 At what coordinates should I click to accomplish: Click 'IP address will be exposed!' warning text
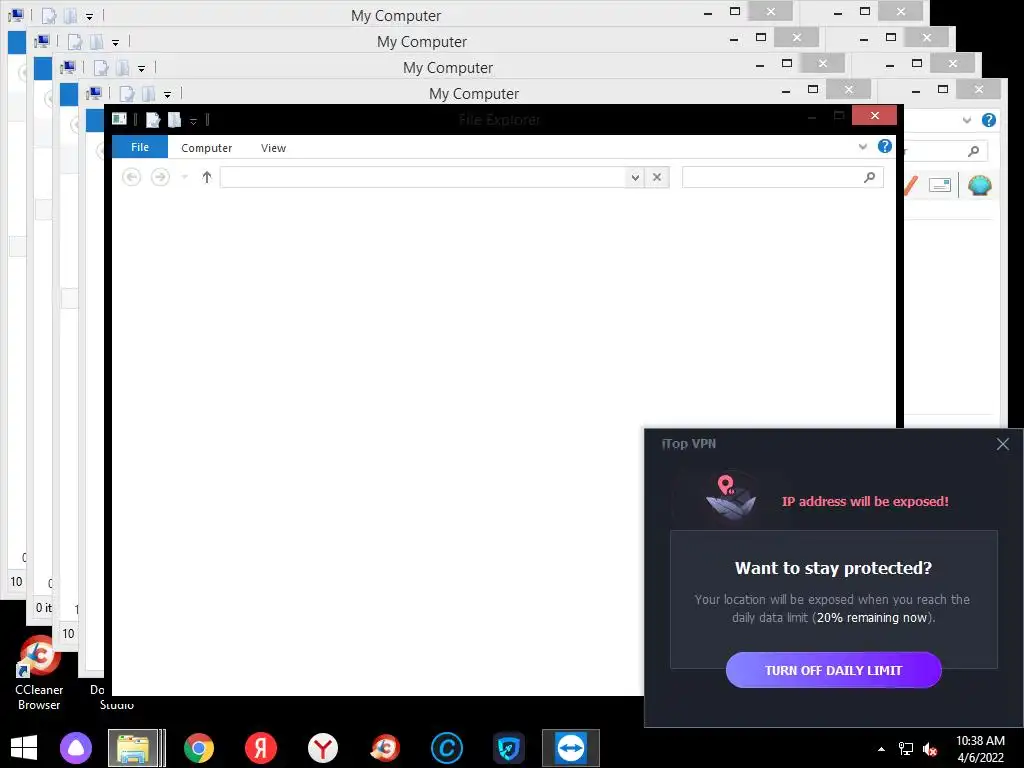[865, 502]
